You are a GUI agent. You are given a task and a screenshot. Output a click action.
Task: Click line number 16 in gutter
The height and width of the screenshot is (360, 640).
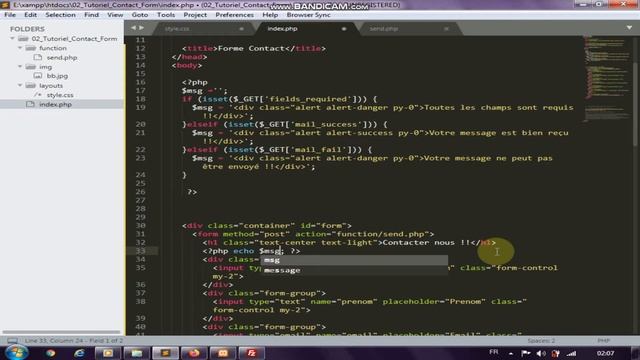pos(140,82)
